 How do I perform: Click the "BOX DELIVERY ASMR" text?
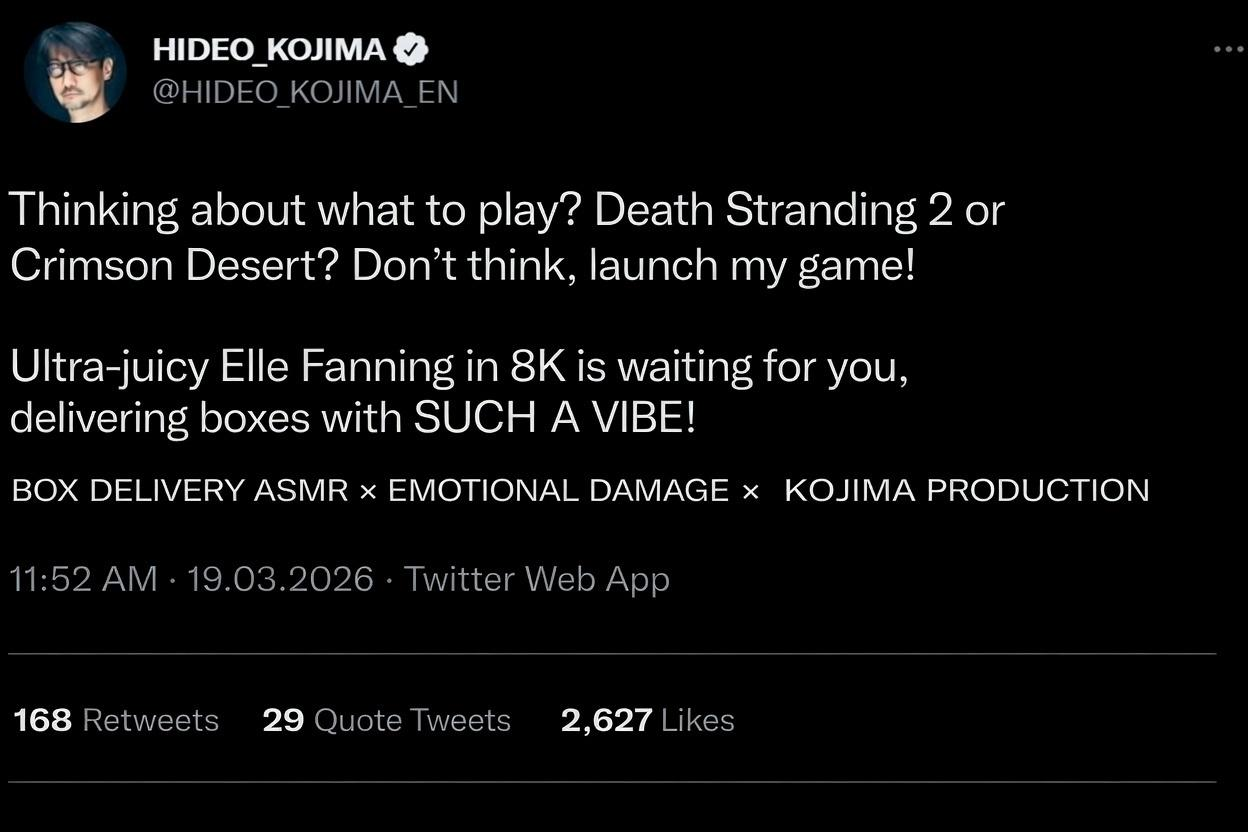[x=180, y=491]
